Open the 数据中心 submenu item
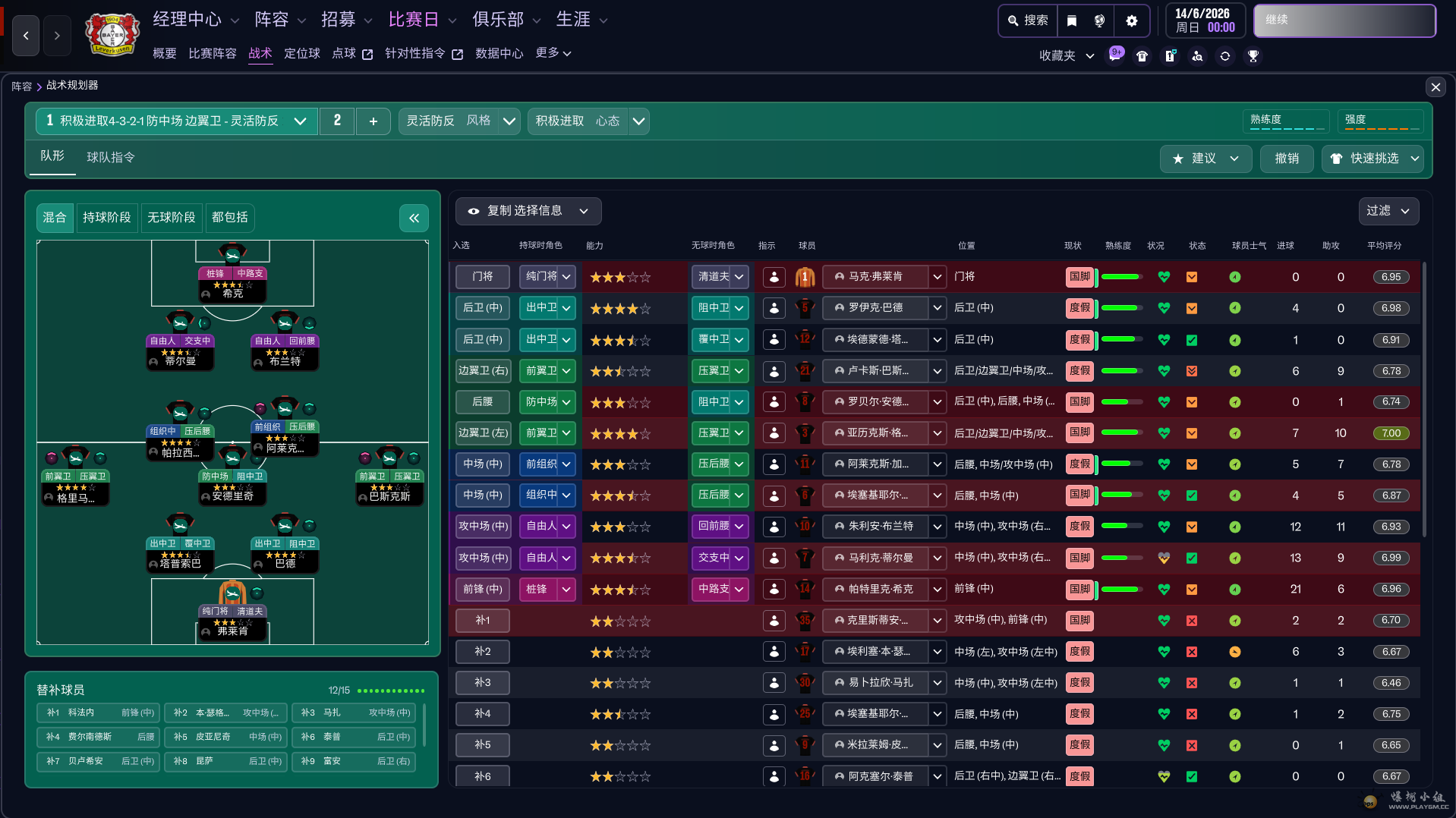The image size is (1456, 818). coord(499,53)
